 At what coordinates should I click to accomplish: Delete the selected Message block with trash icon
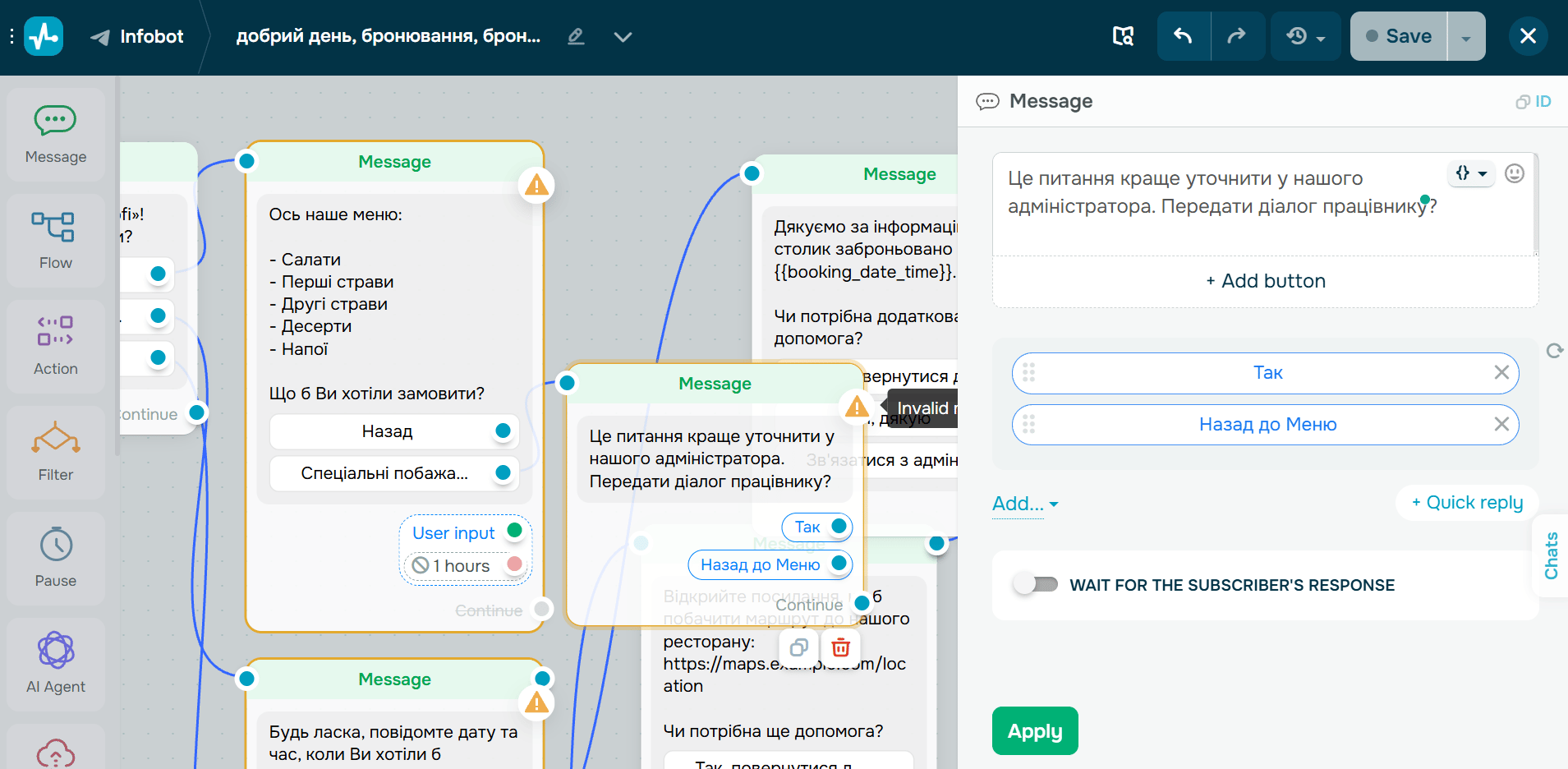point(840,647)
